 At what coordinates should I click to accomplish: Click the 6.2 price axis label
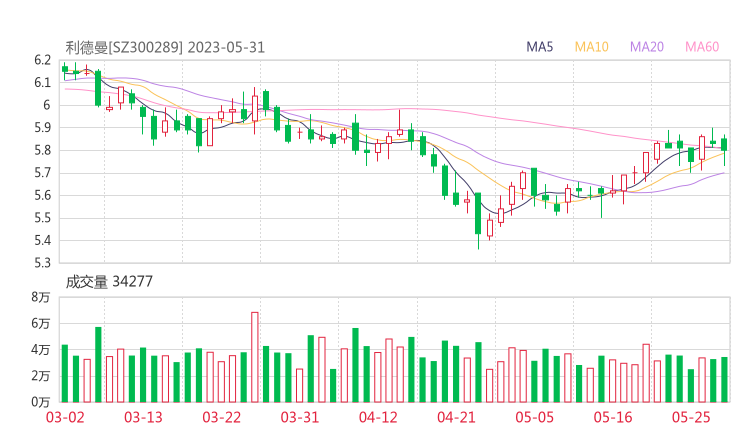tap(42, 60)
